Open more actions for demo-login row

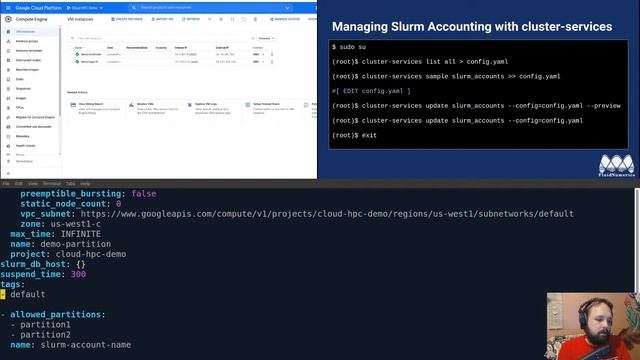click(272, 62)
